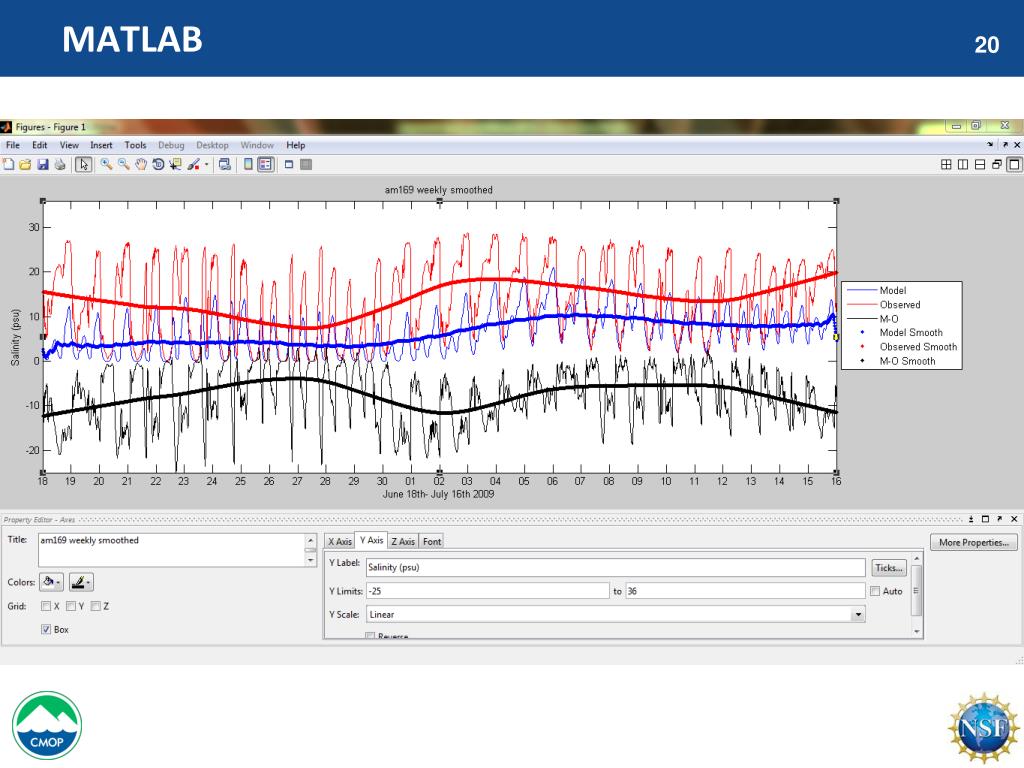
Task: Save the figure with the floppy disk icon
Action: coord(42,165)
